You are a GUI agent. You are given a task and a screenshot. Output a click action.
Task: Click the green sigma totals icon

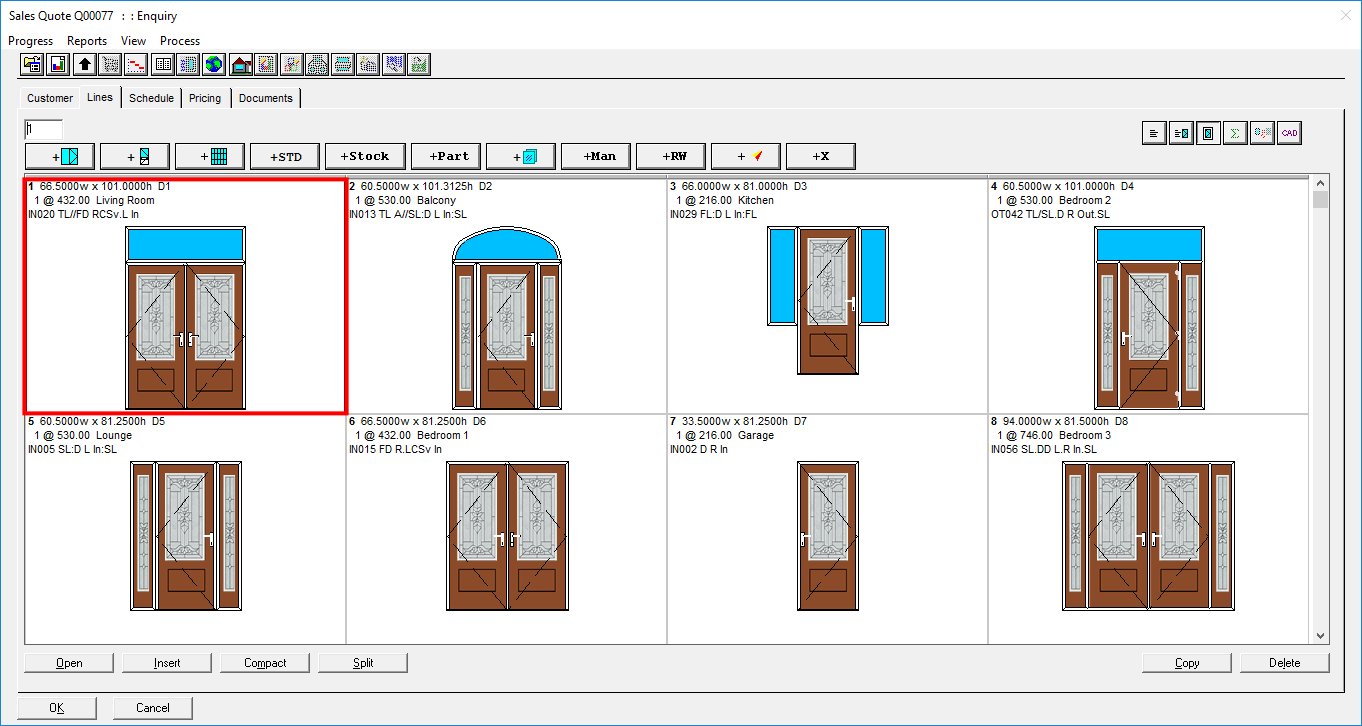coord(1235,133)
